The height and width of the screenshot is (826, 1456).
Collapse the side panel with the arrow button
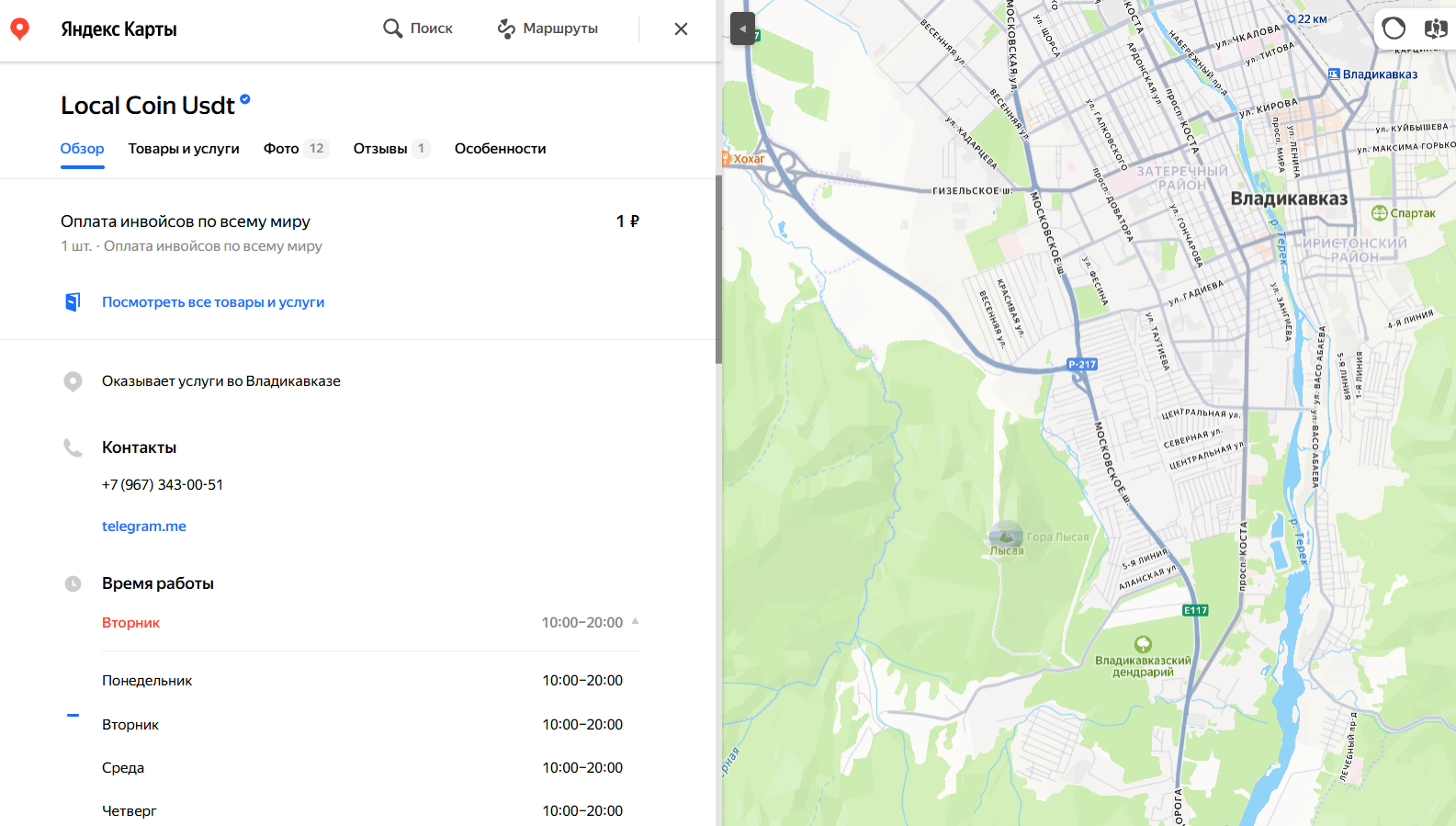point(742,28)
